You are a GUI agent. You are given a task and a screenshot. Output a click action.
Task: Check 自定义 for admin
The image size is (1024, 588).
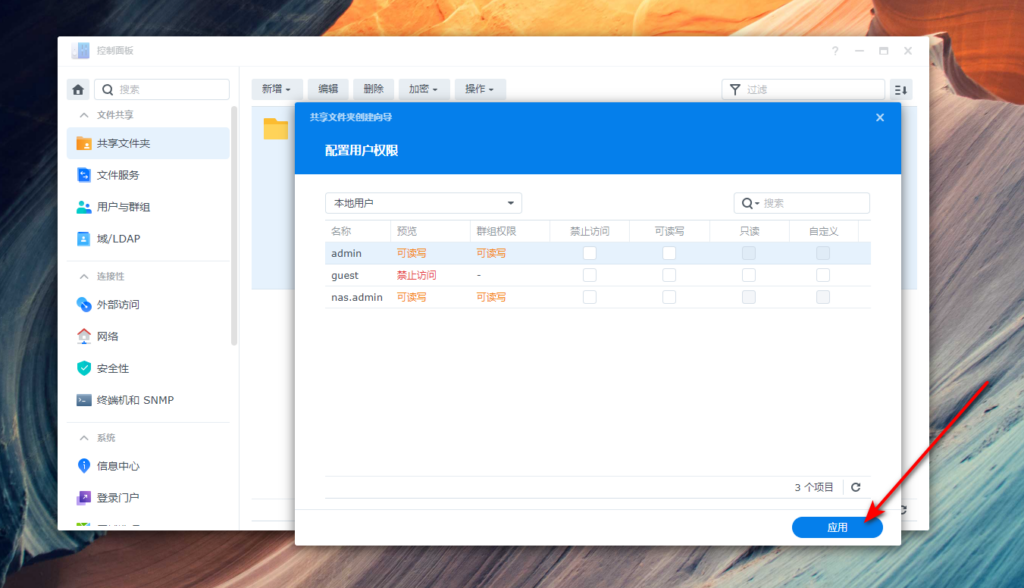823,253
